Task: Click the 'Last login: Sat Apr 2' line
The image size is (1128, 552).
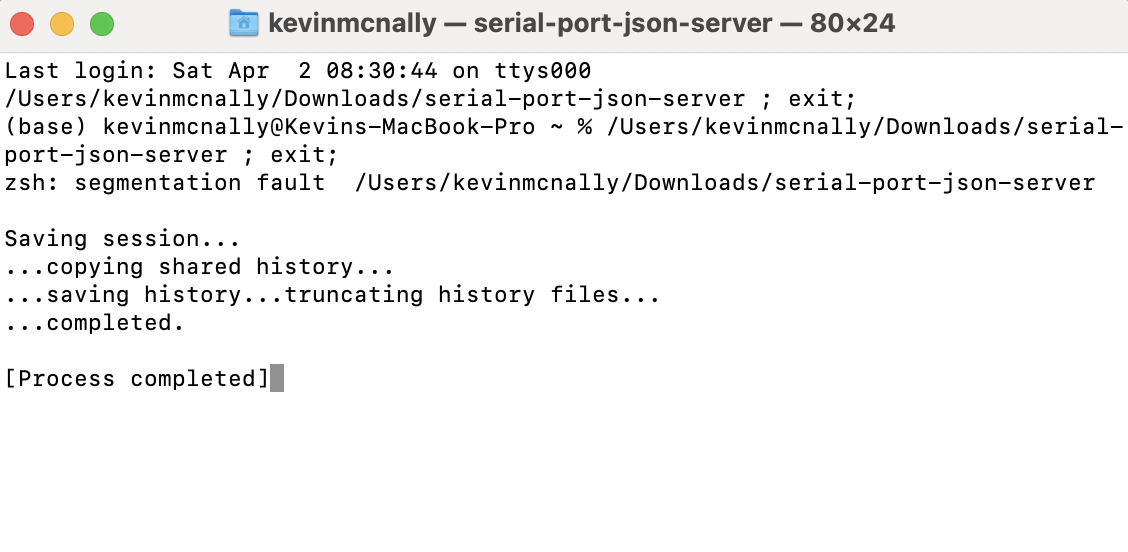Action: [x=298, y=71]
